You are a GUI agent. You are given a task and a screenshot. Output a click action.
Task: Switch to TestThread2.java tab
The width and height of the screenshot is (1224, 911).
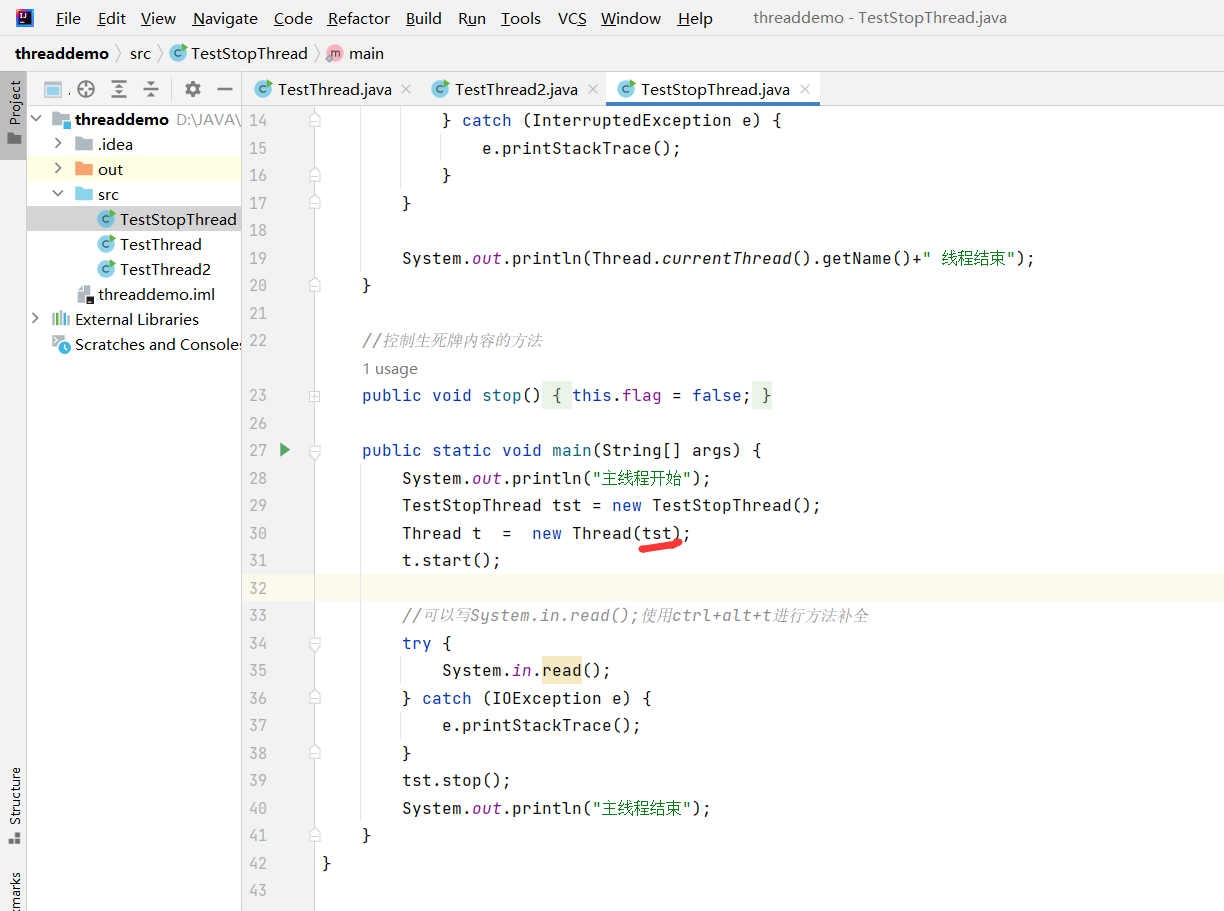[516, 89]
